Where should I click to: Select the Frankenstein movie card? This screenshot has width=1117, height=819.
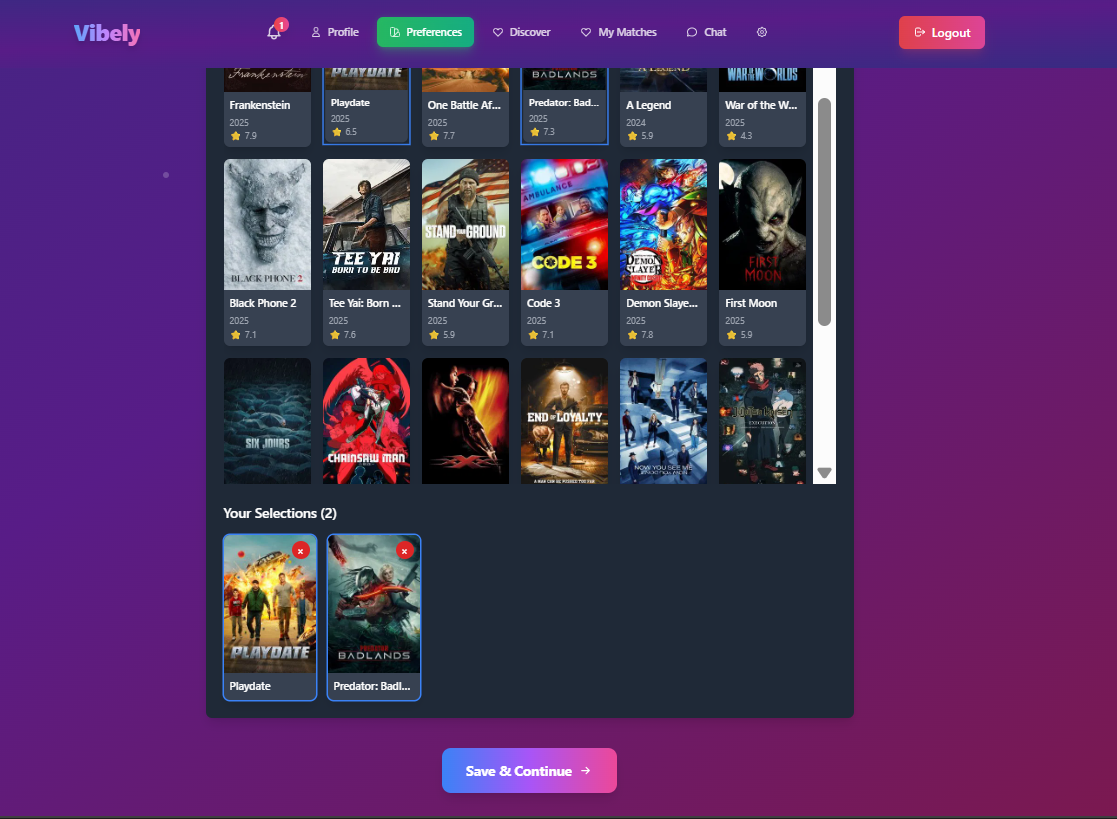coord(267,107)
